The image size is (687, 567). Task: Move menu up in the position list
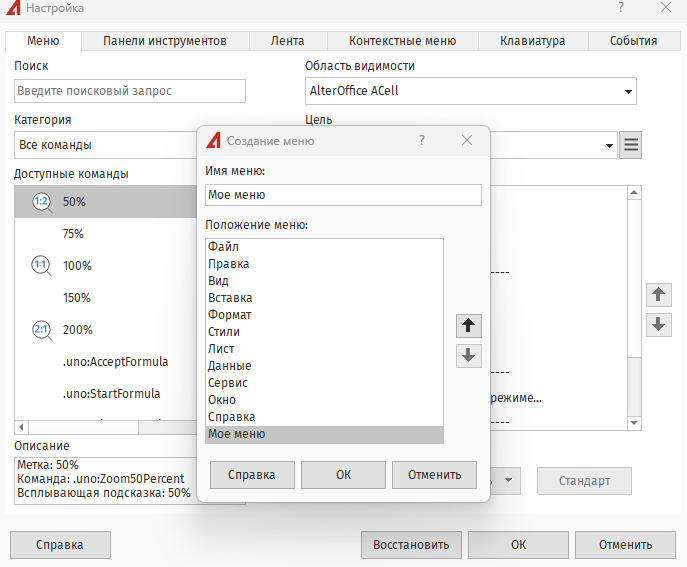tap(468, 326)
